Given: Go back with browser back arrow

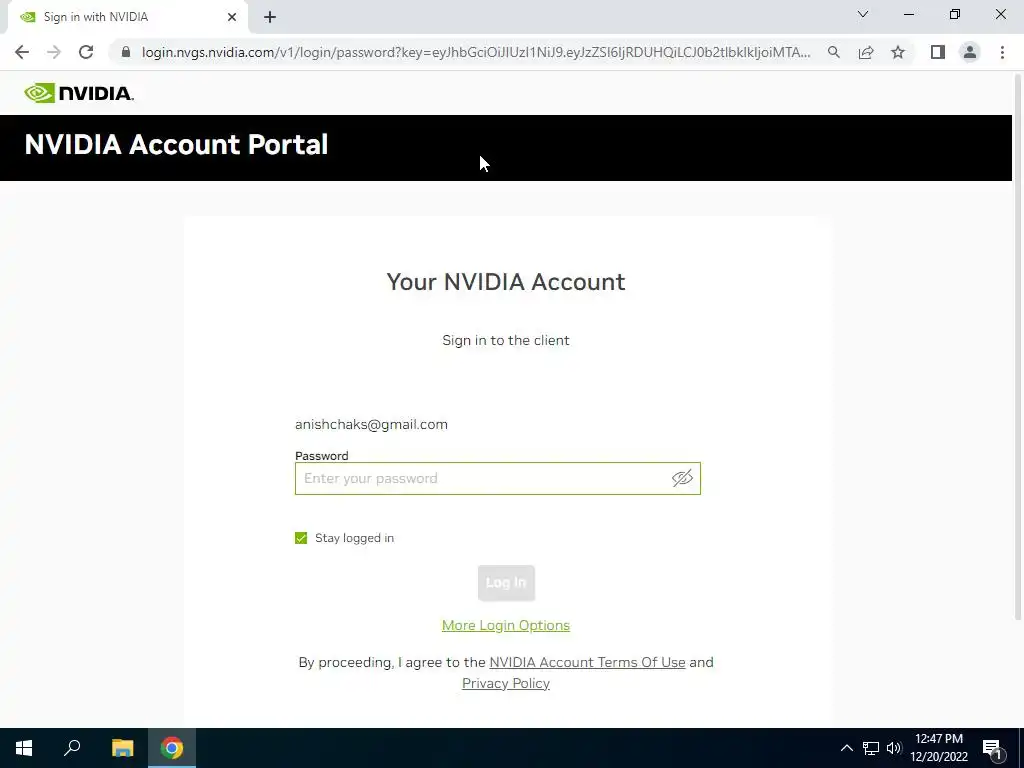Looking at the screenshot, I should [22, 52].
